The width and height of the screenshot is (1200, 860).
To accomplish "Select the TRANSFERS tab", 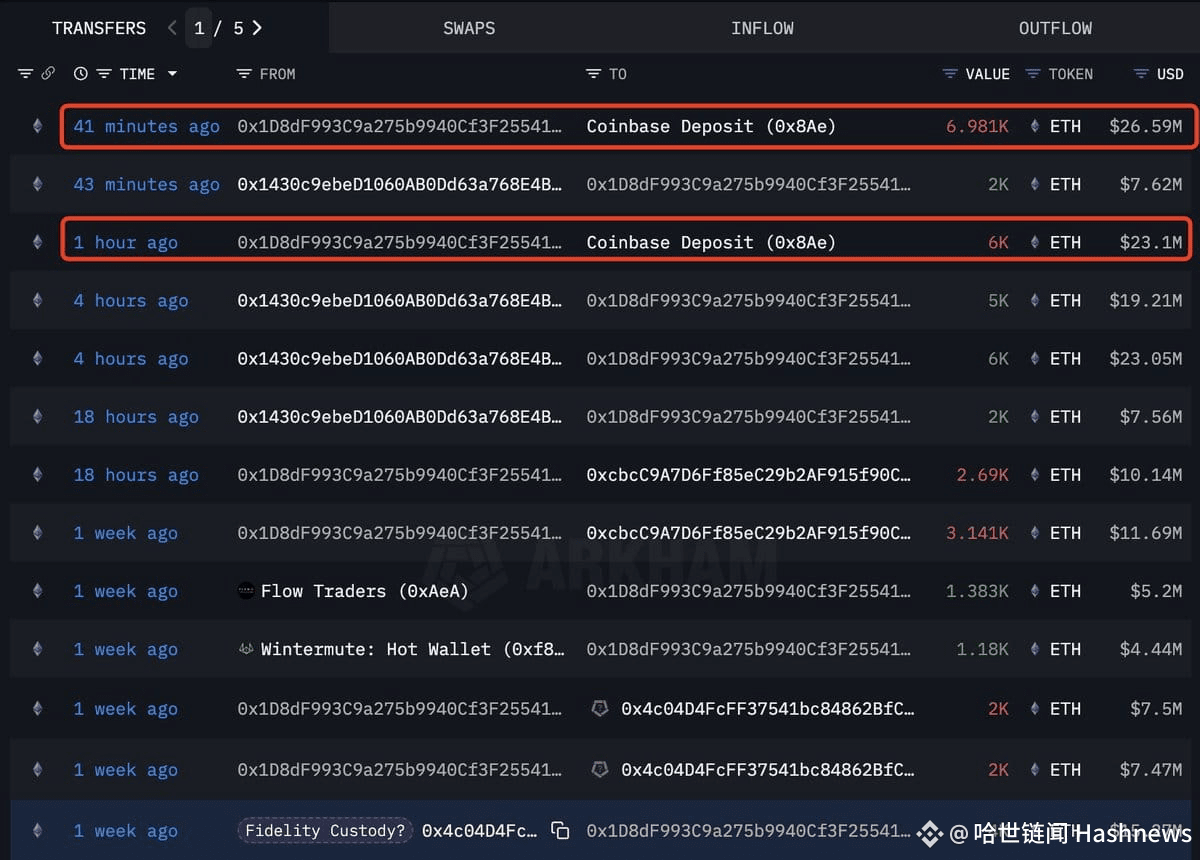I will click(x=99, y=28).
